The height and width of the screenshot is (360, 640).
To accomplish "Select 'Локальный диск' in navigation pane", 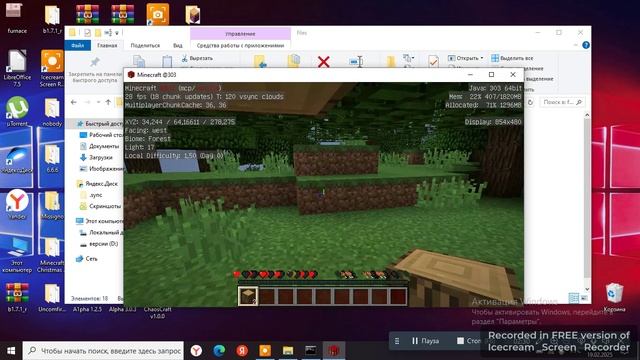I will (101, 232).
